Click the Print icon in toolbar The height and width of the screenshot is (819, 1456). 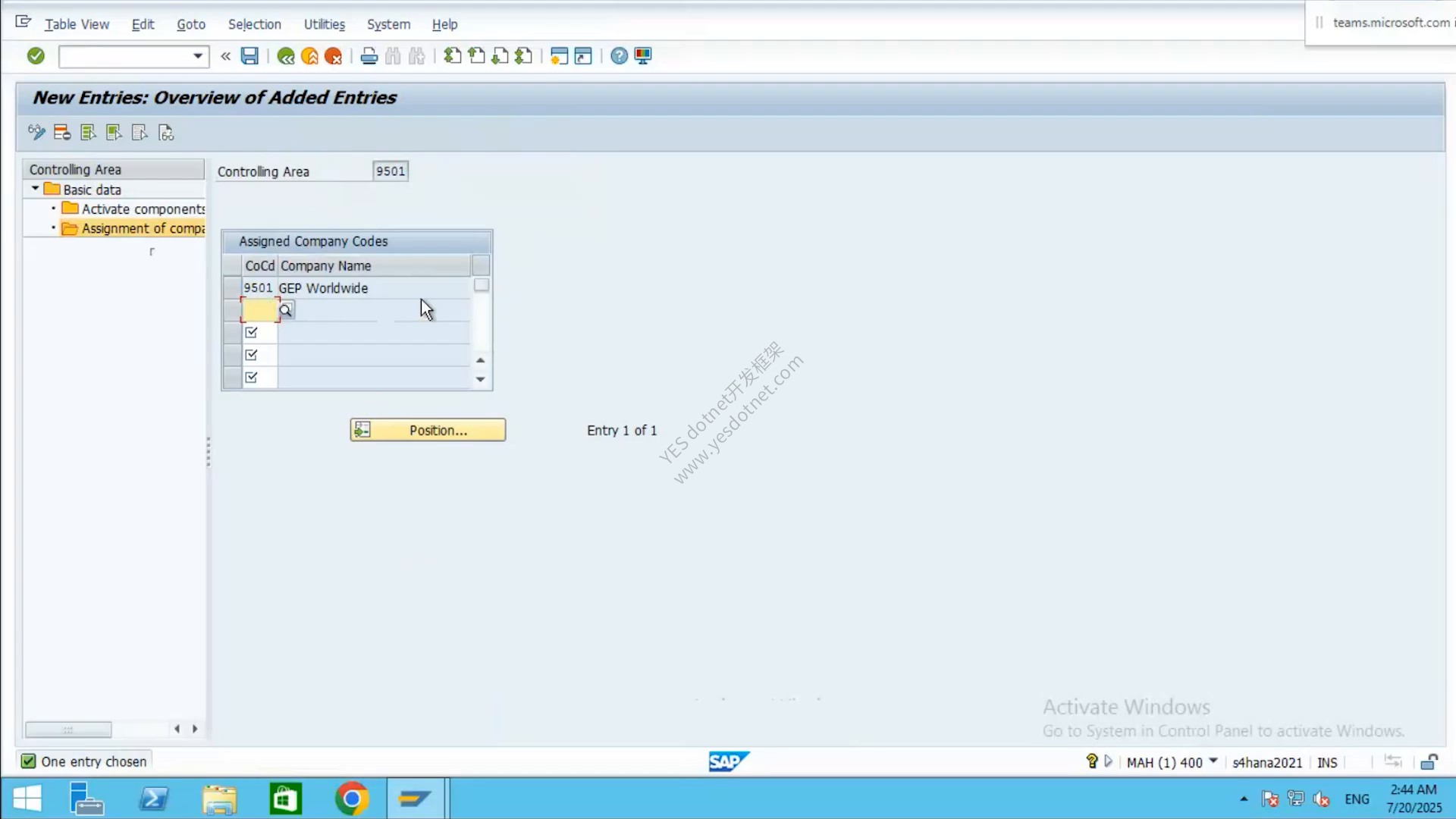[x=369, y=56]
